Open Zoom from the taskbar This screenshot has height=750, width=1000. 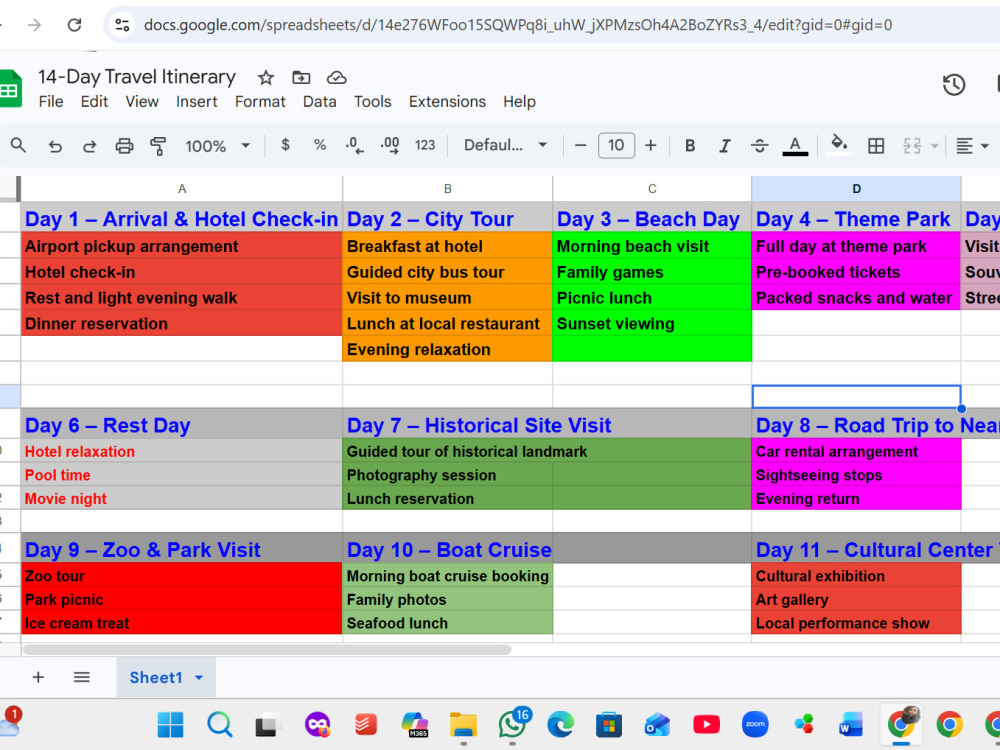[x=755, y=725]
